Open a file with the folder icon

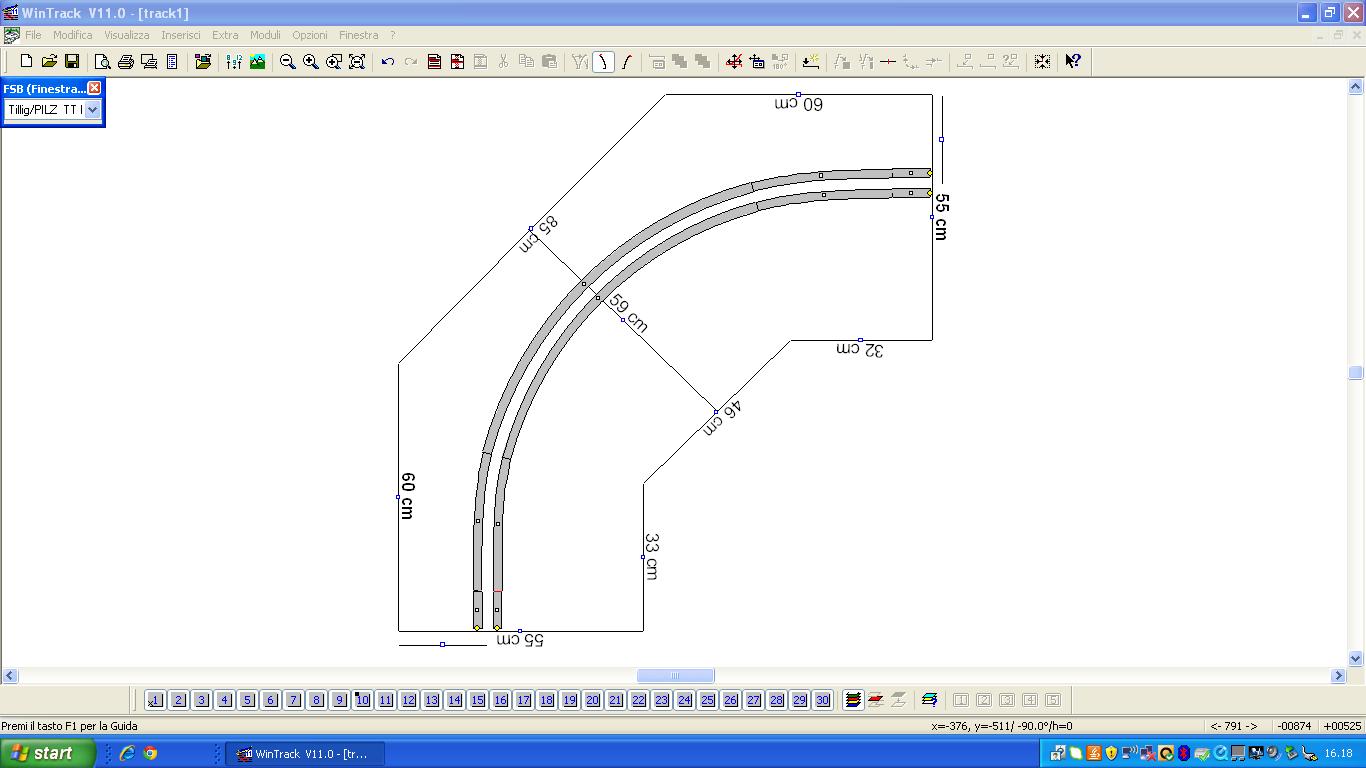(49, 61)
